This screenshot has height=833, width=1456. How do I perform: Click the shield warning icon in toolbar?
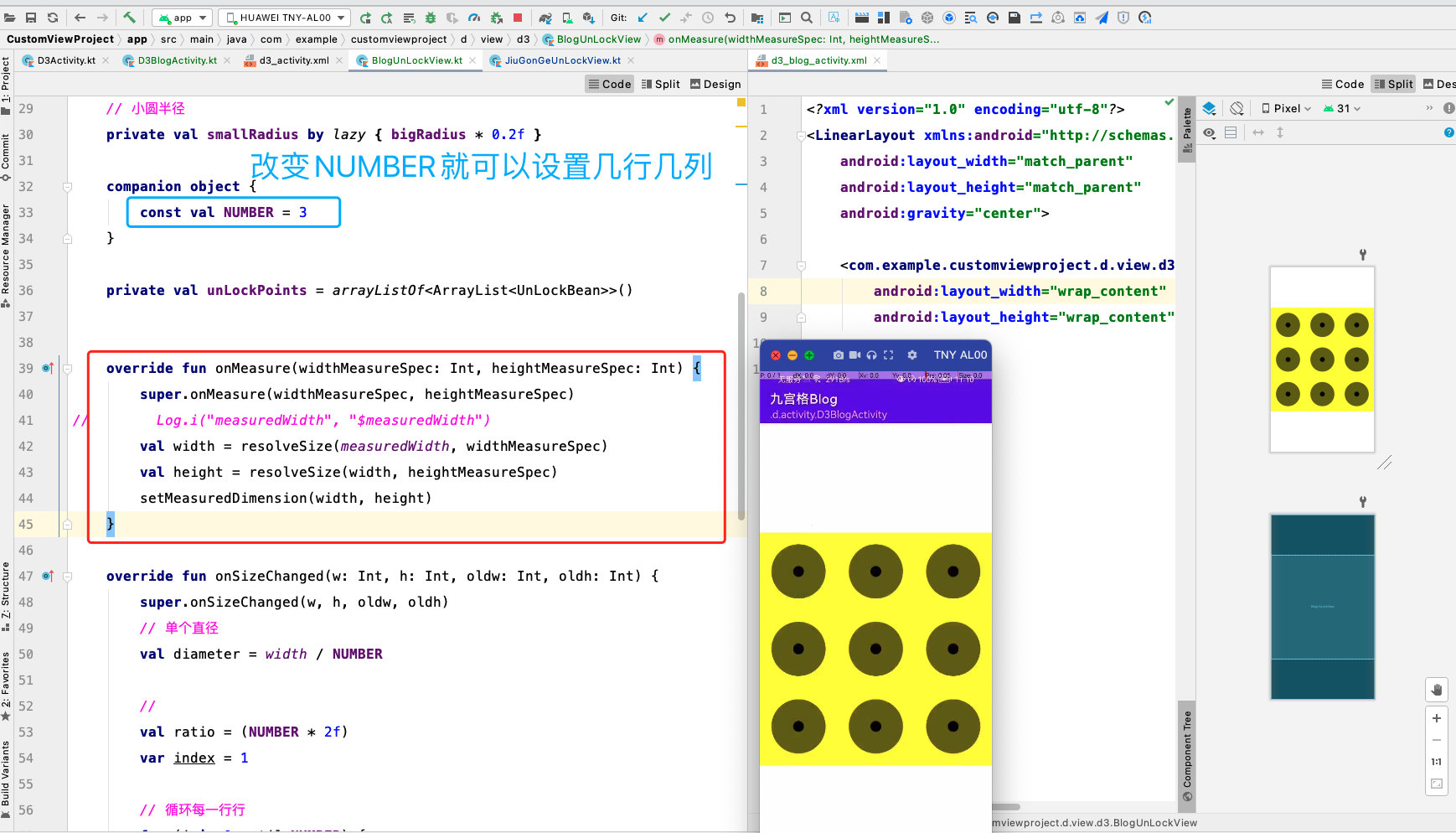tap(1123, 18)
